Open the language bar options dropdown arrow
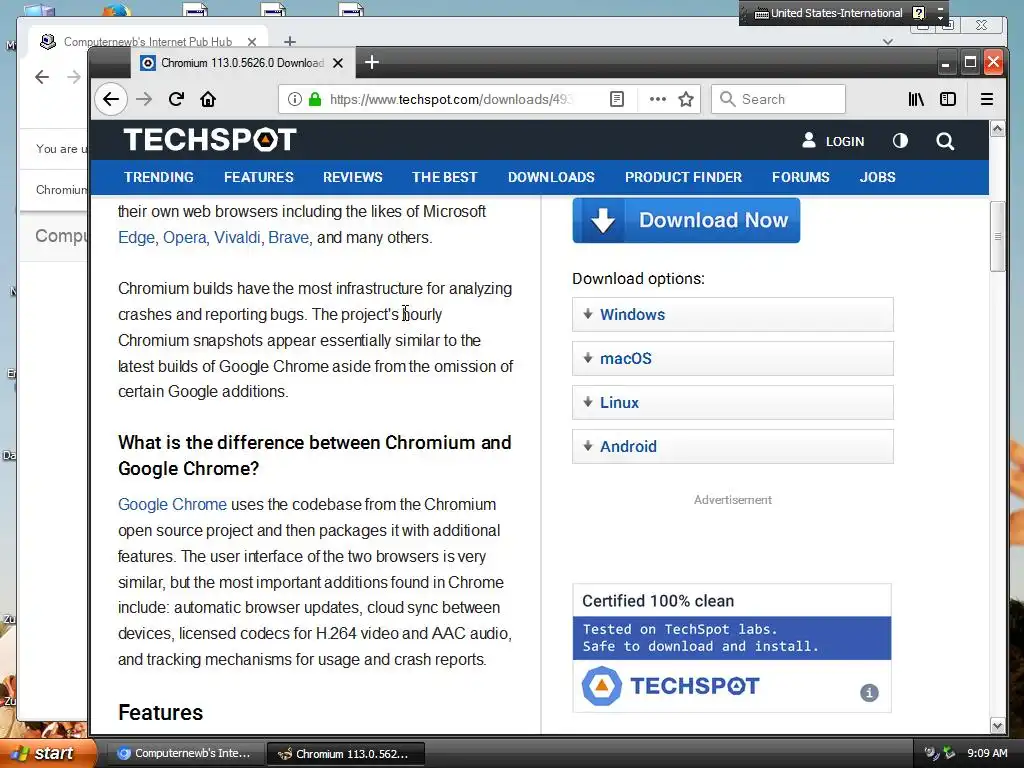The width and height of the screenshot is (1024, 768). coord(940,17)
